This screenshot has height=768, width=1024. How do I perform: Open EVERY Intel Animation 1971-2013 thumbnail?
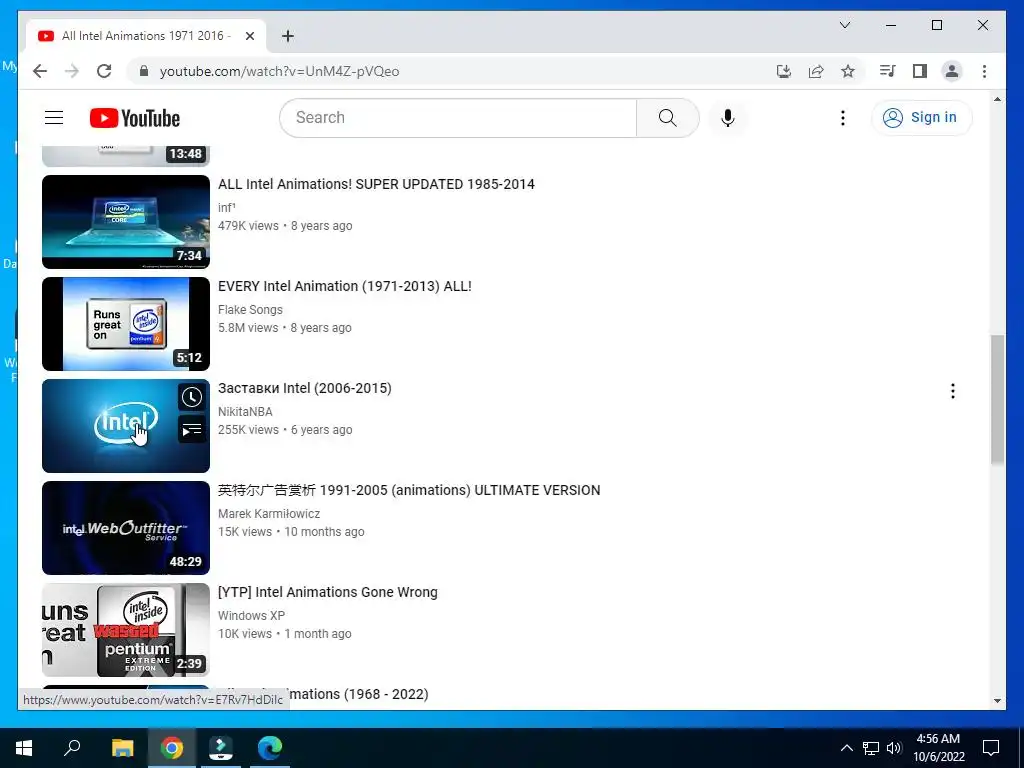[x=126, y=324]
